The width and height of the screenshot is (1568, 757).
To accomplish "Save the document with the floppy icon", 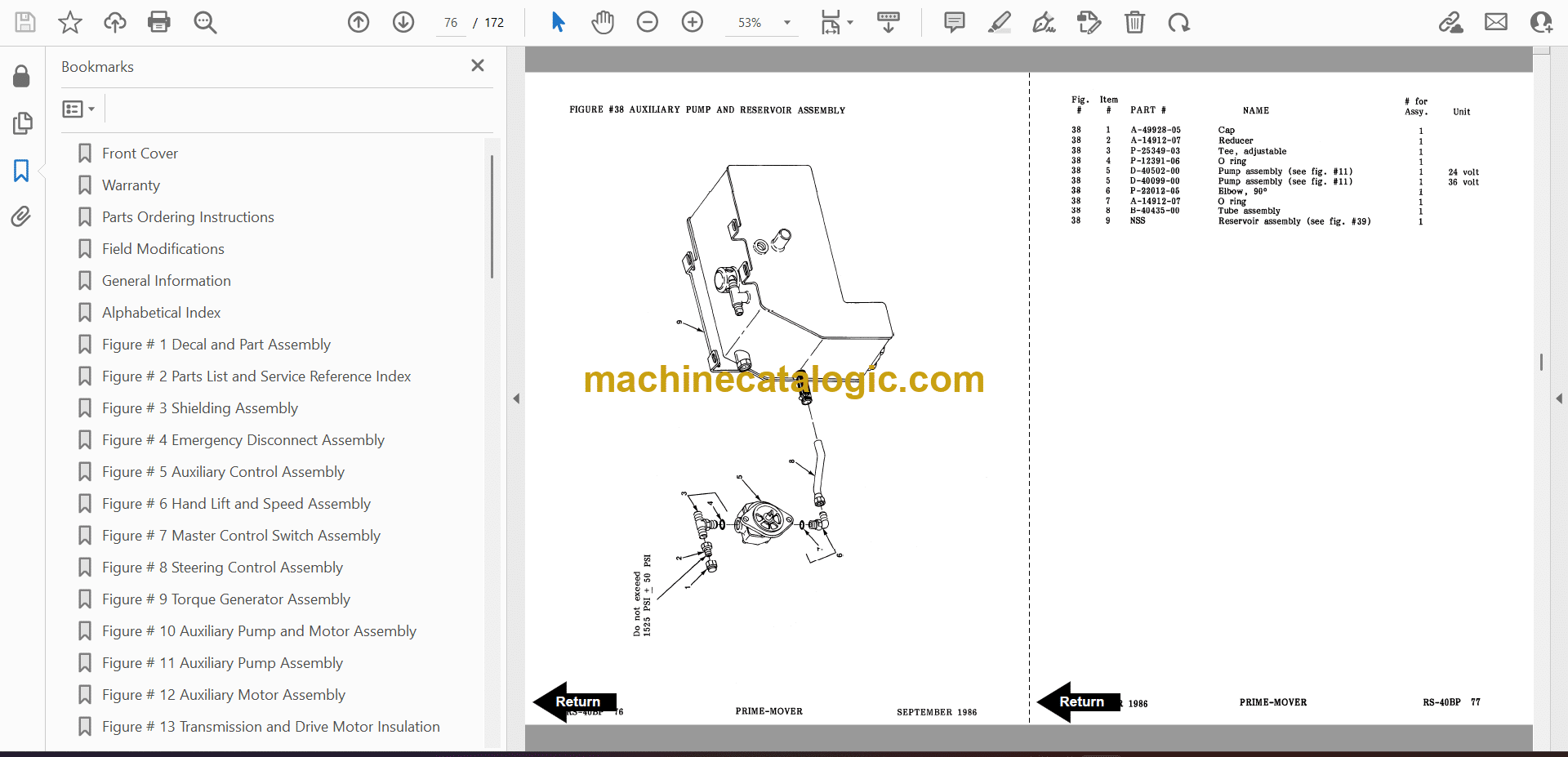I will 25,22.
